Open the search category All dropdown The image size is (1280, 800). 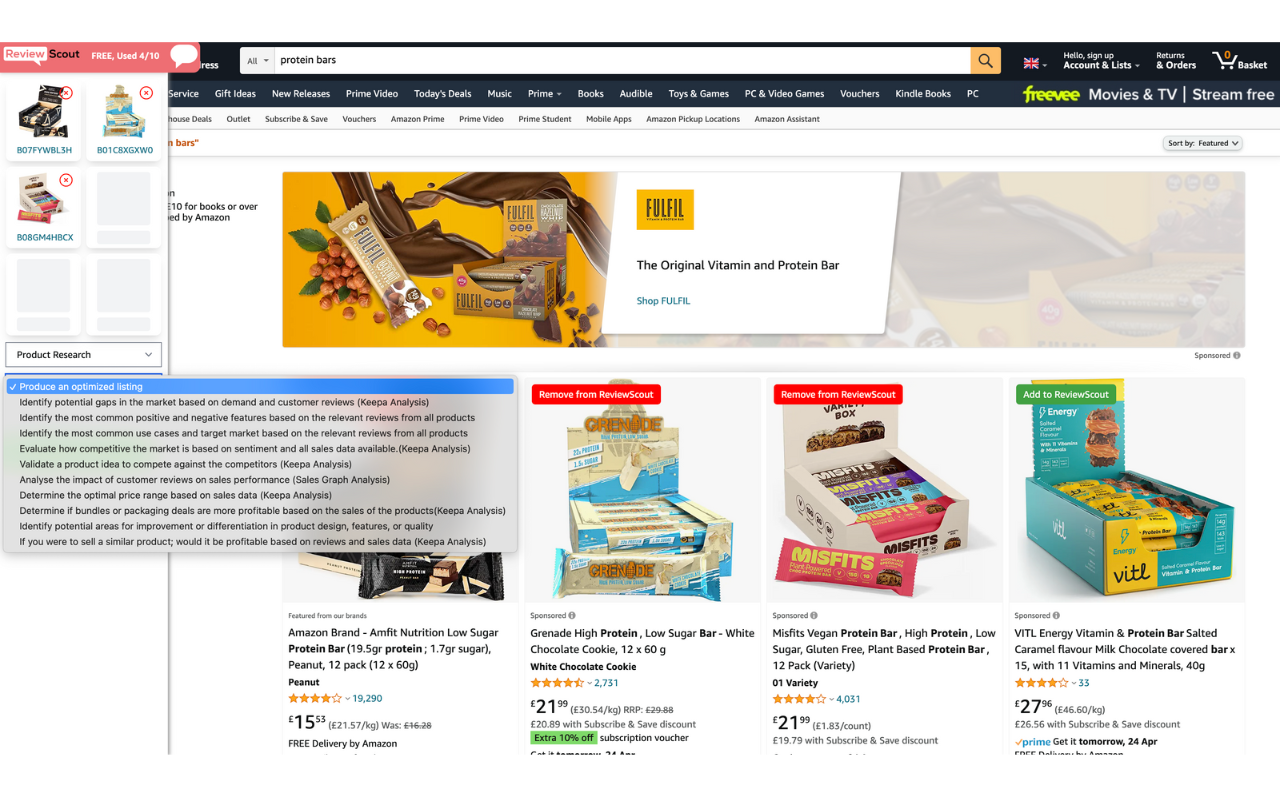click(x=258, y=60)
